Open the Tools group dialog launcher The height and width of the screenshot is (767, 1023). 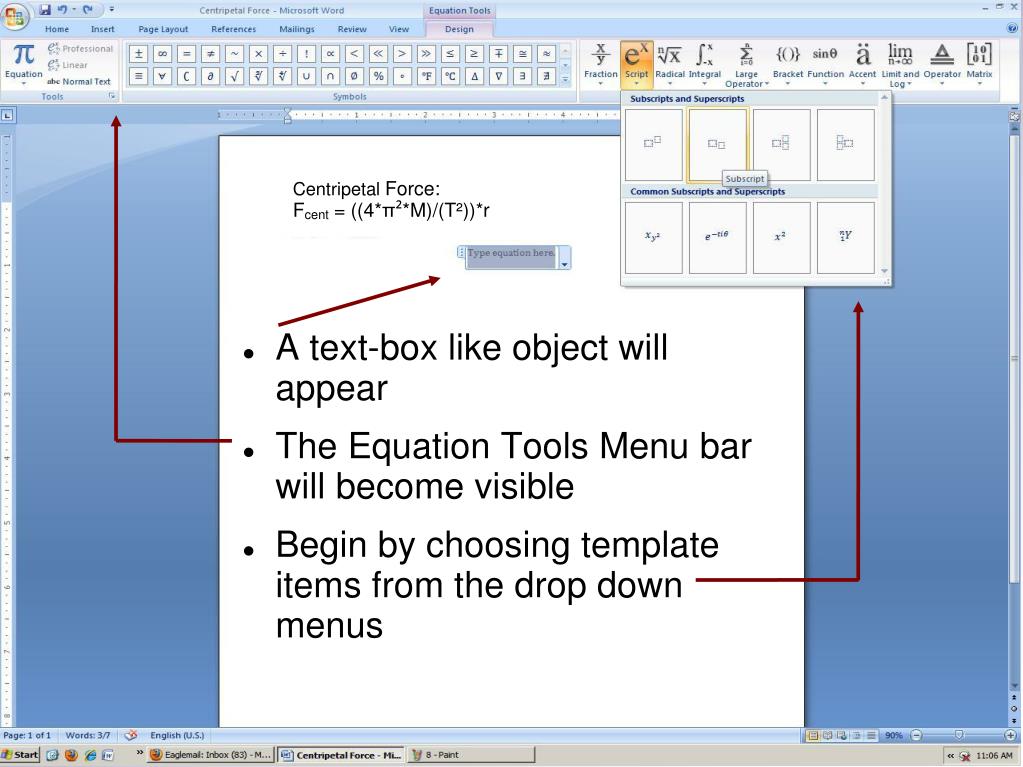click(112, 96)
